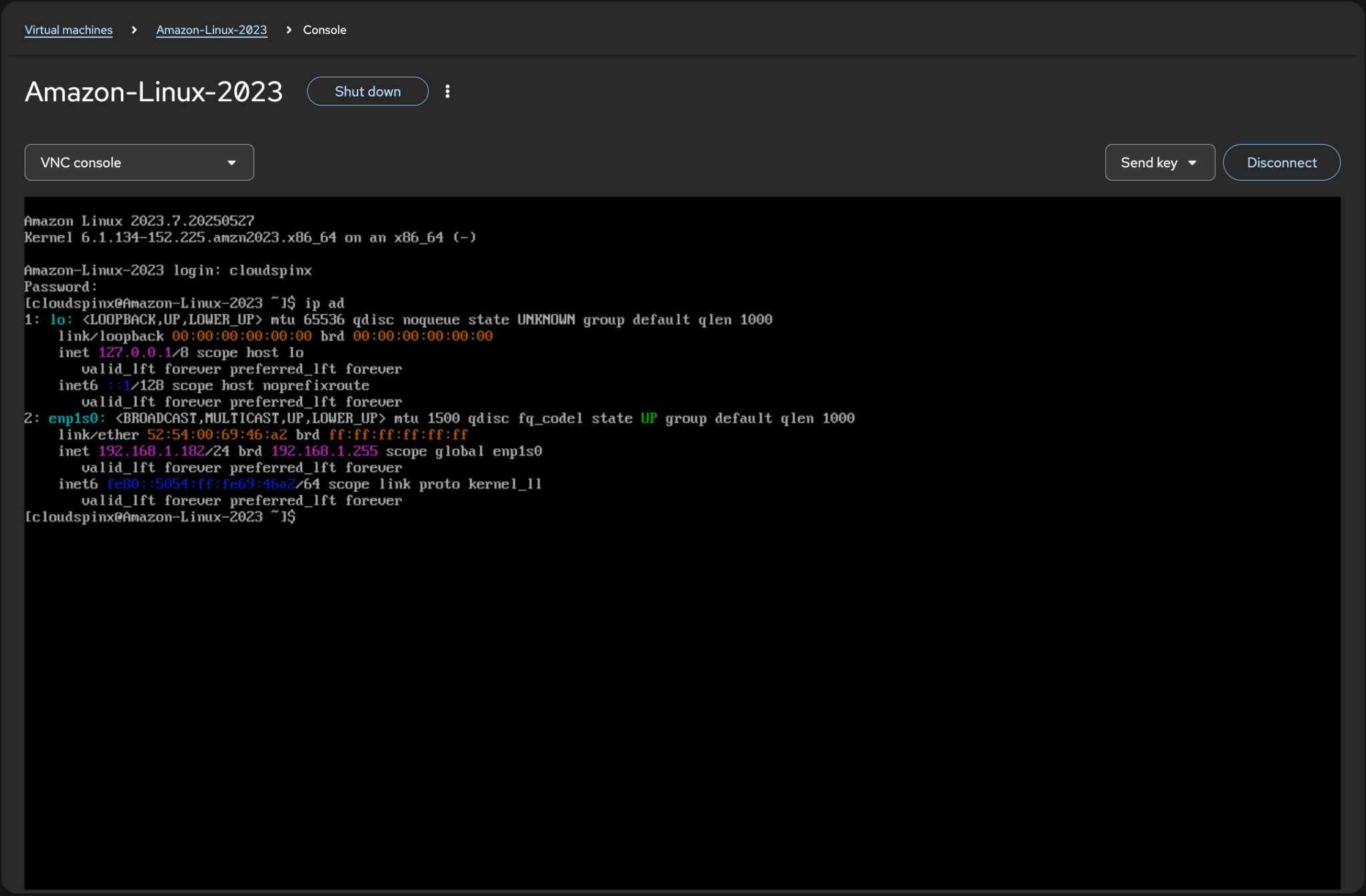This screenshot has height=896, width=1366.
Task: Shut down the Amazon-Linux-2023 VM
Action: pos(367,91)
